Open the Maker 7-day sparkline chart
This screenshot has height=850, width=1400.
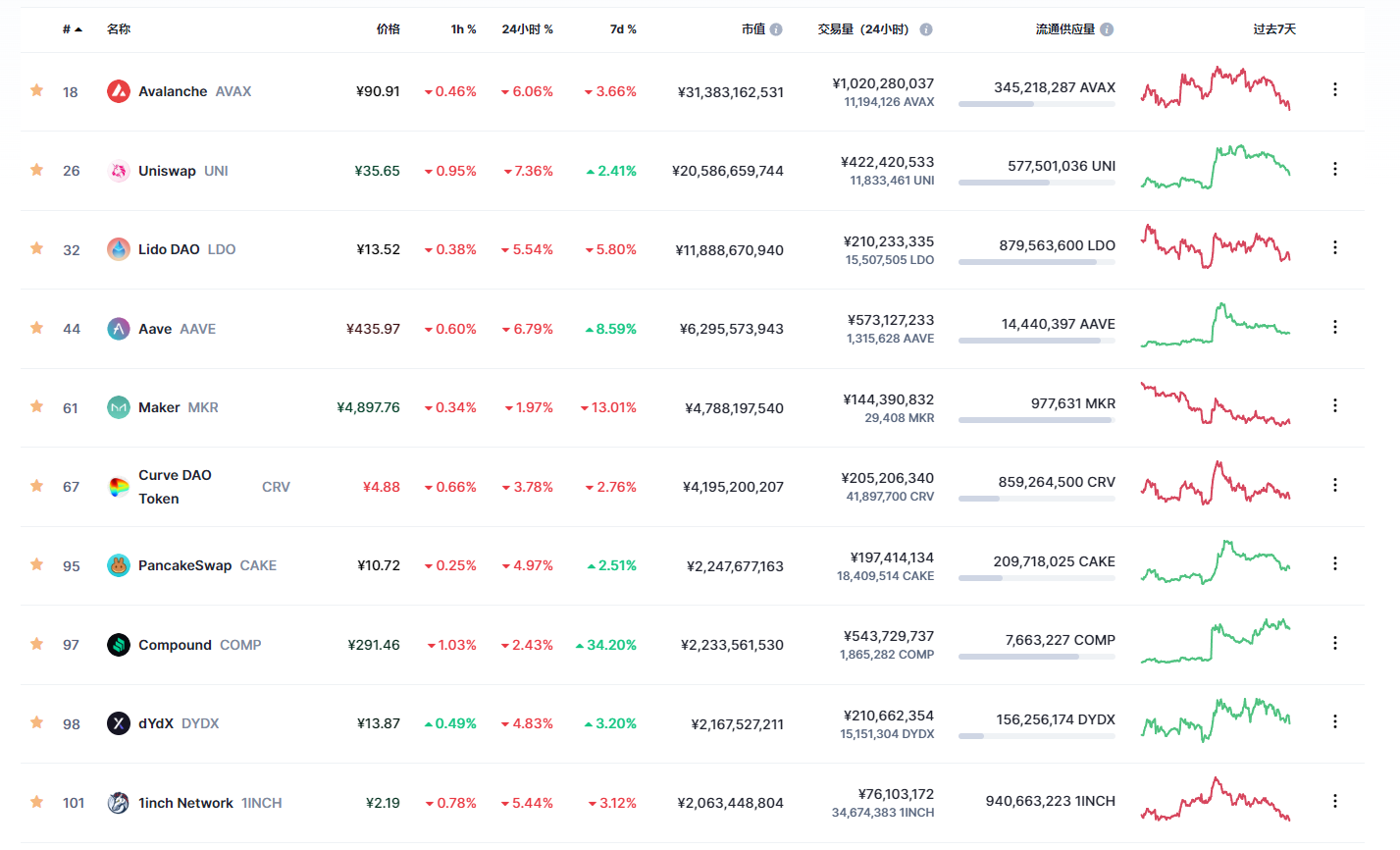1216,404
